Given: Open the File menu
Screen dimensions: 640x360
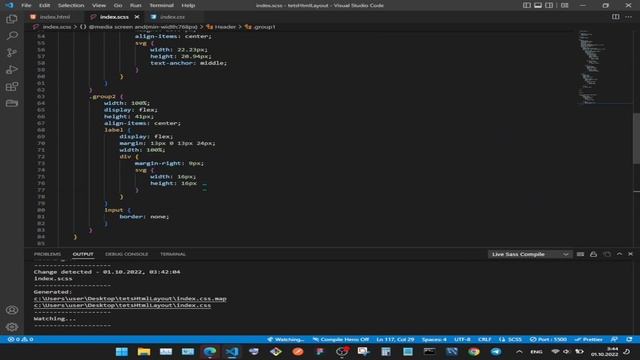Looking at the screenshot, I should 26,5.
